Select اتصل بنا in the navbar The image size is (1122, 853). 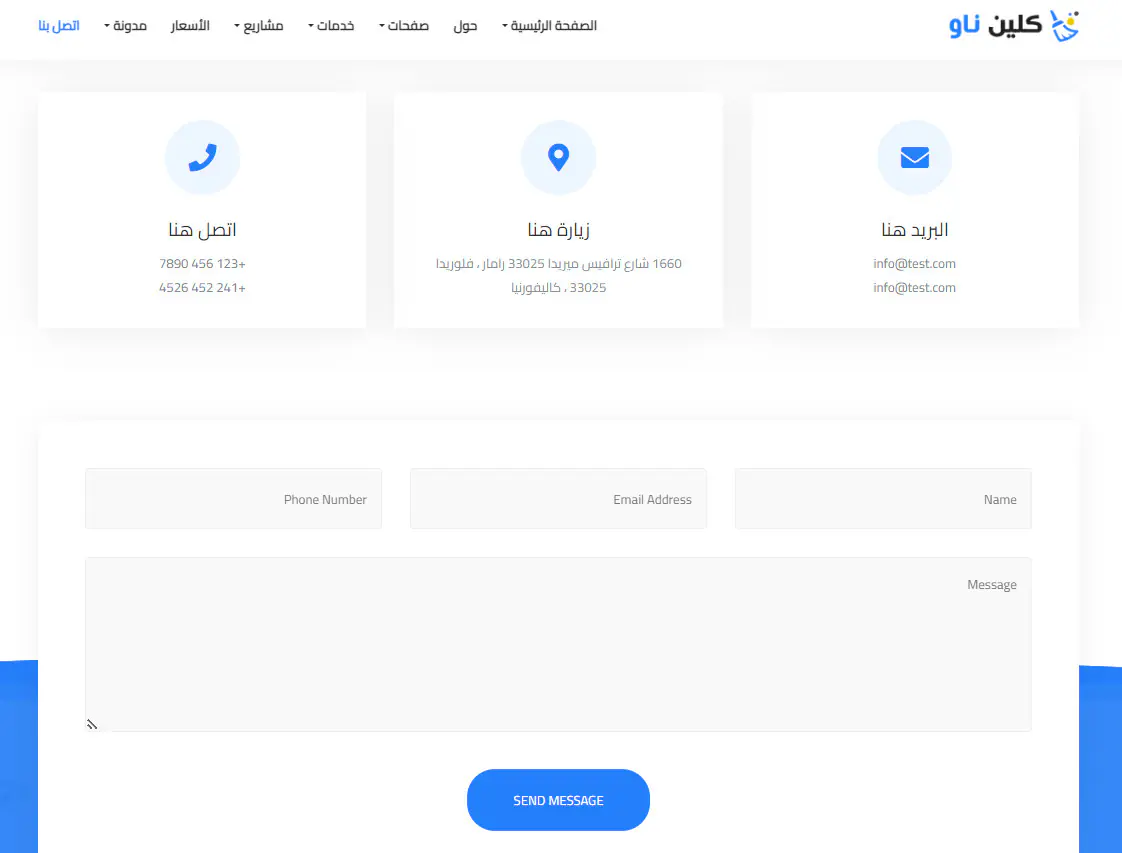(x=59, y=26)
